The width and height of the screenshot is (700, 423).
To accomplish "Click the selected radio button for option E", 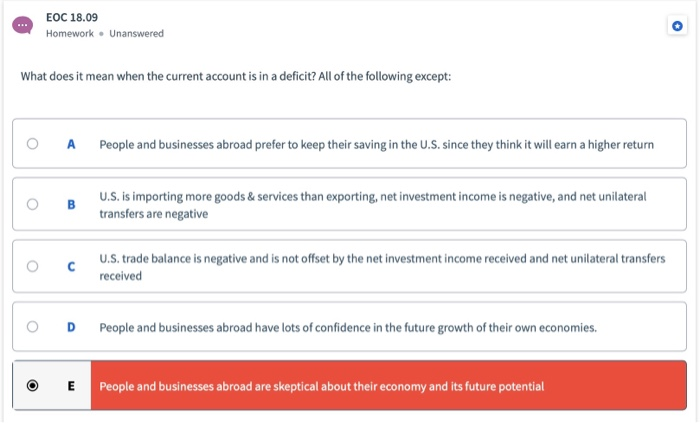I will click(x=33, y=386).
